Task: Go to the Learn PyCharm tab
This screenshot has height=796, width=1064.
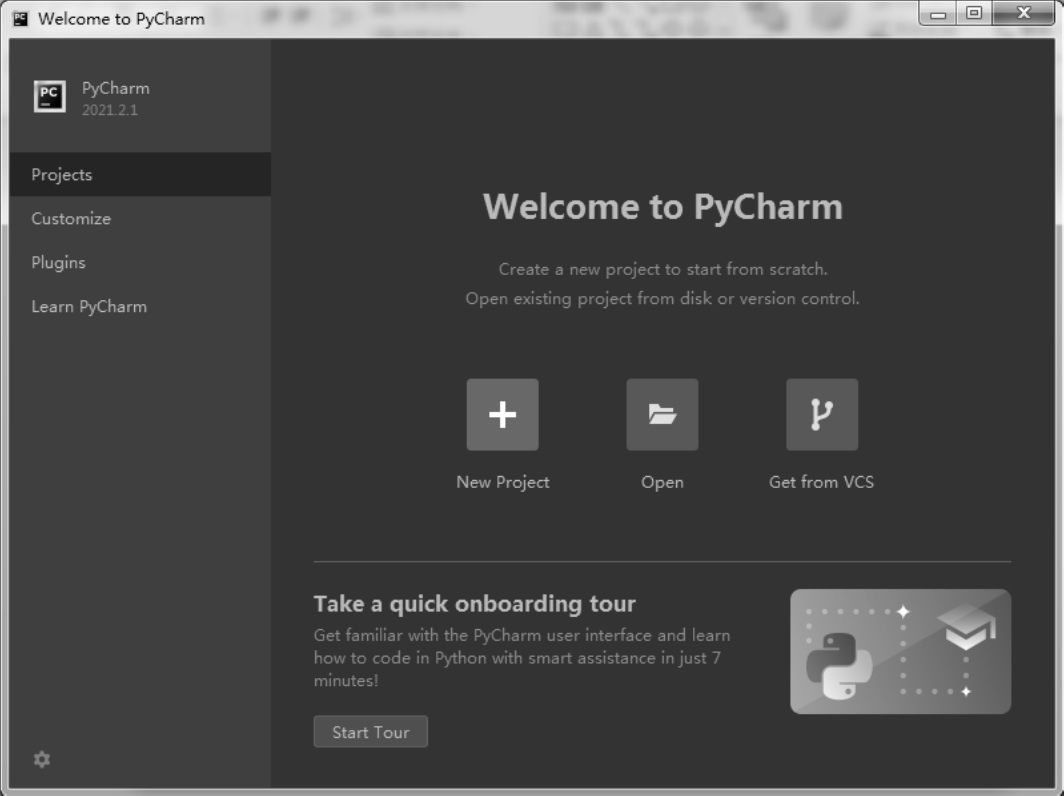Action: click(89, 306)
